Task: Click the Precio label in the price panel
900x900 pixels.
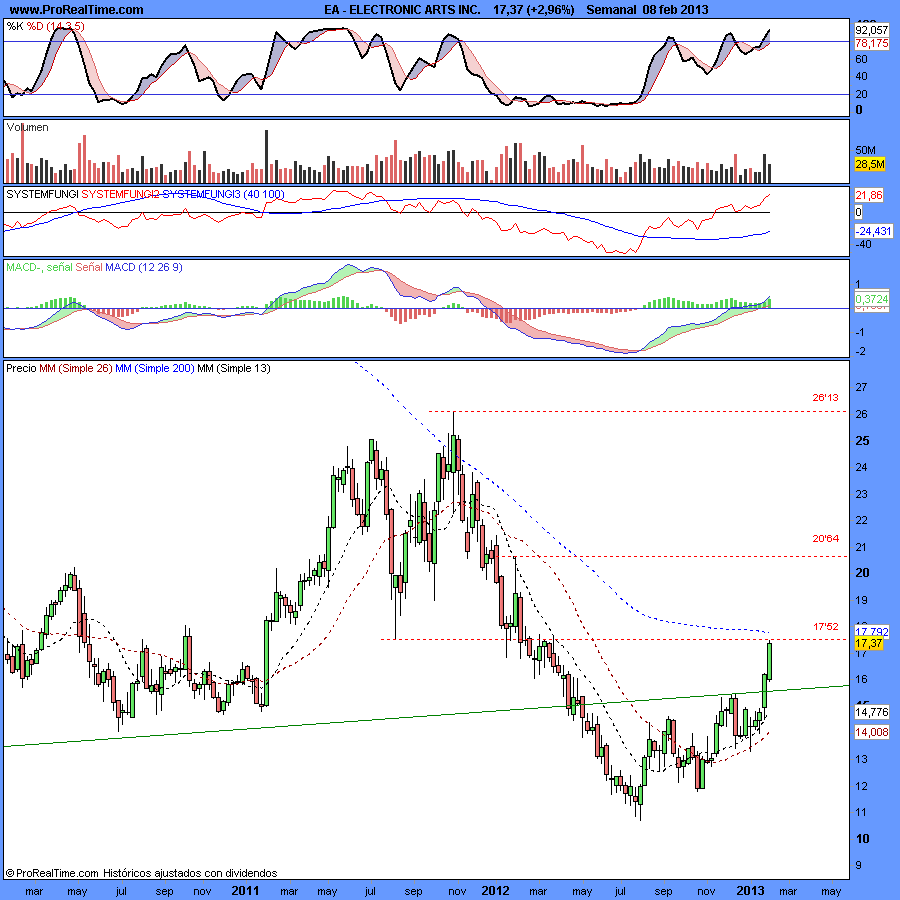Action: pyautogui.click(x=21, y=368)
